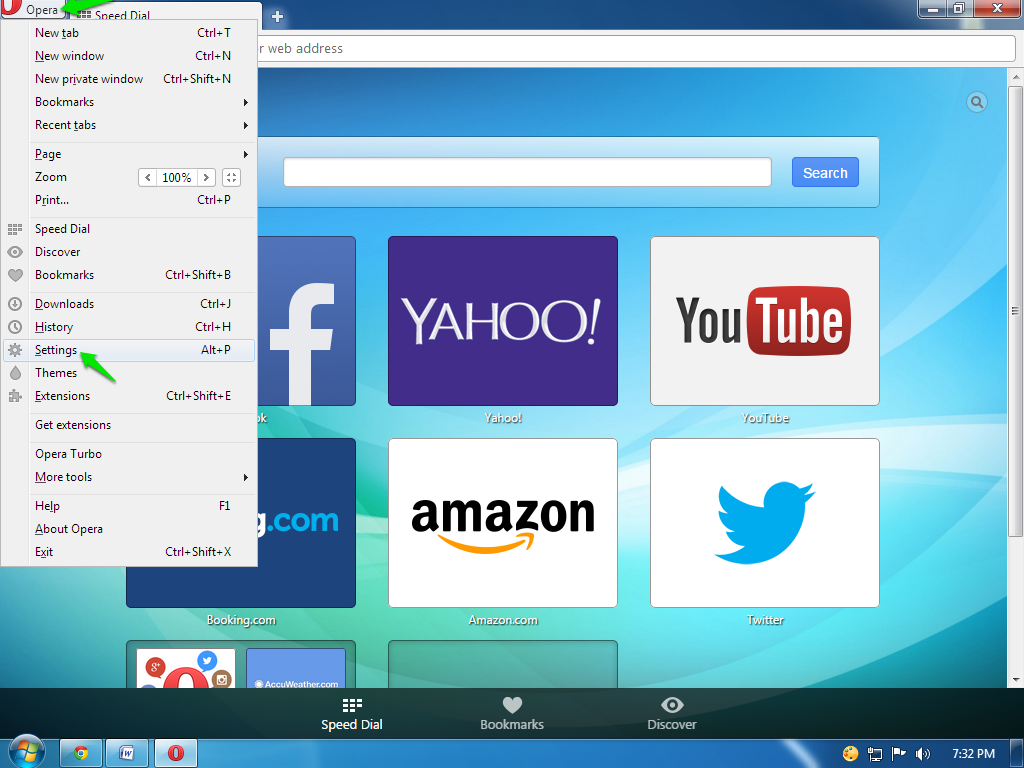This screenshot has width=1024, height=768.
Task: Click the Opera menu button
Action: [33, 9]
